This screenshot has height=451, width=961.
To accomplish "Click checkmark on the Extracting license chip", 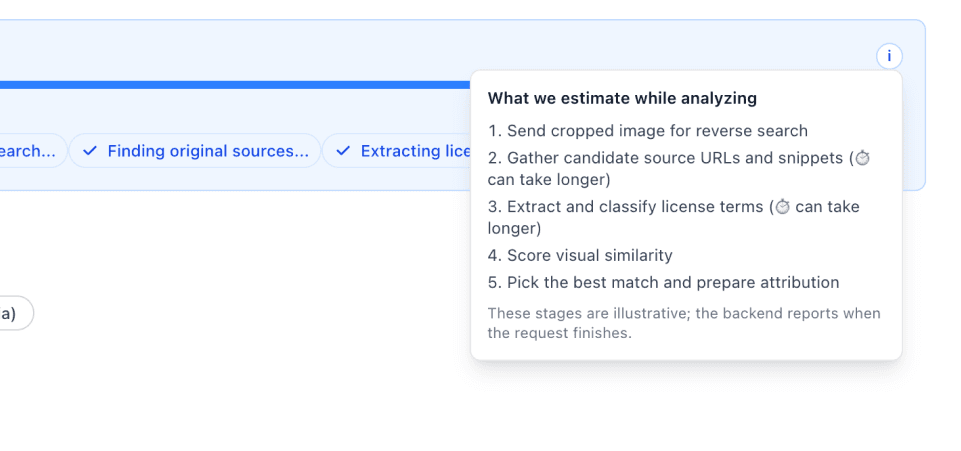I will click(x=343, y=151).
